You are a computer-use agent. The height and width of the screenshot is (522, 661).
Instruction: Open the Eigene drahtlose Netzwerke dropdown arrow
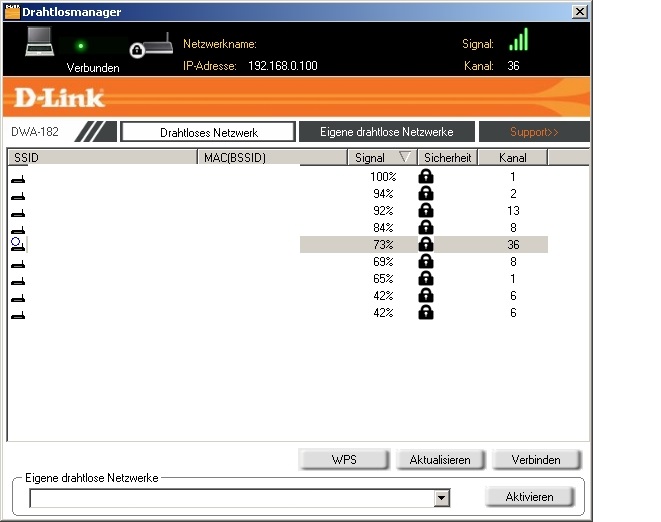441,498
